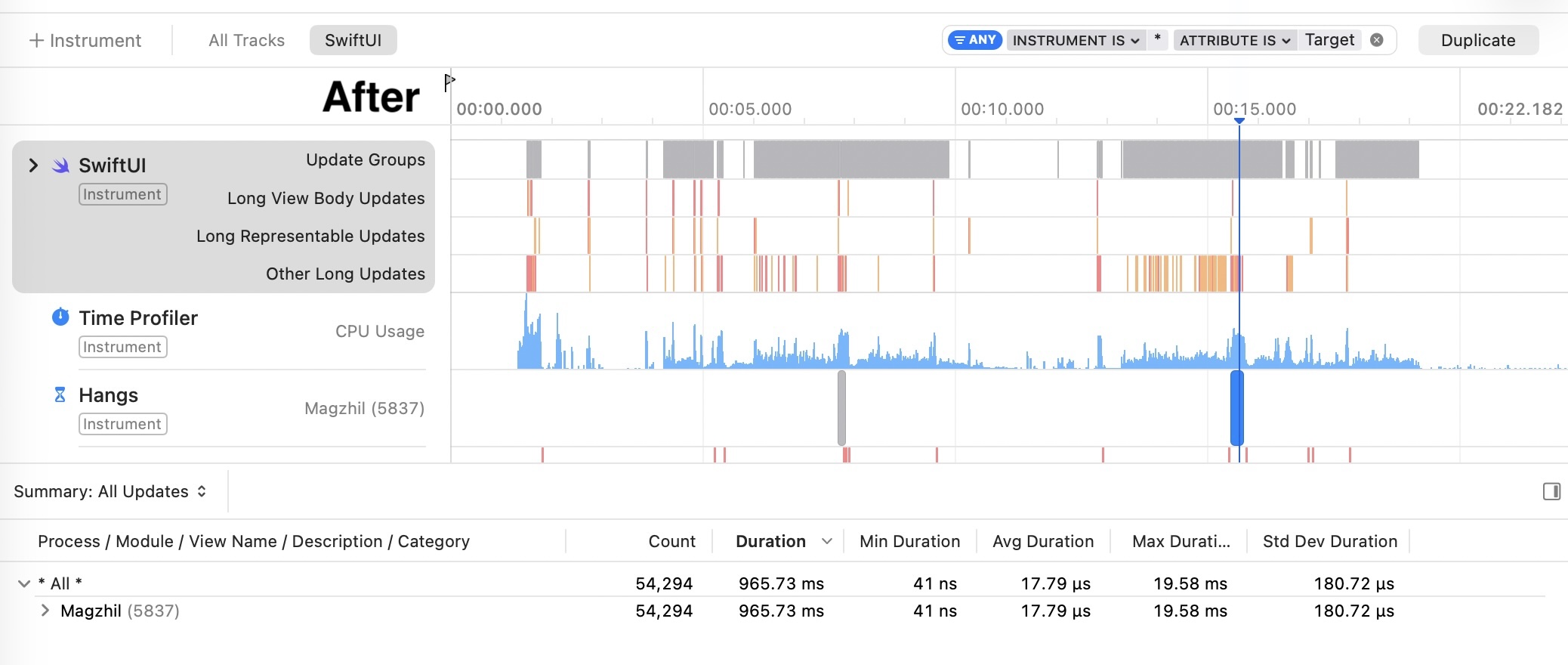
Task: Open the ATTRIBUTE IS dropdown
Action: tap(1235, 40)
